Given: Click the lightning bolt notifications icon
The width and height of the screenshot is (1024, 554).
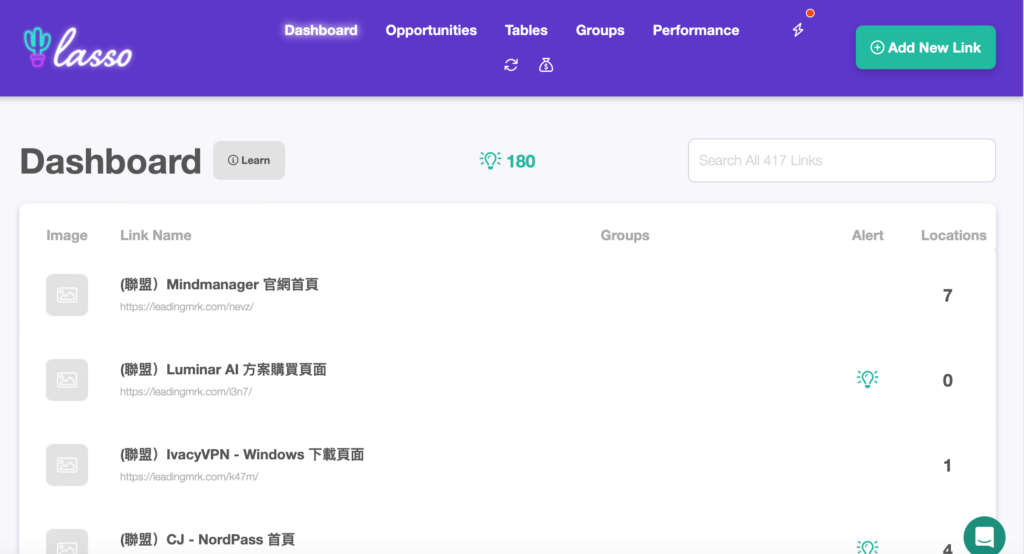Looking at the screenshot, I should (798, 30).
